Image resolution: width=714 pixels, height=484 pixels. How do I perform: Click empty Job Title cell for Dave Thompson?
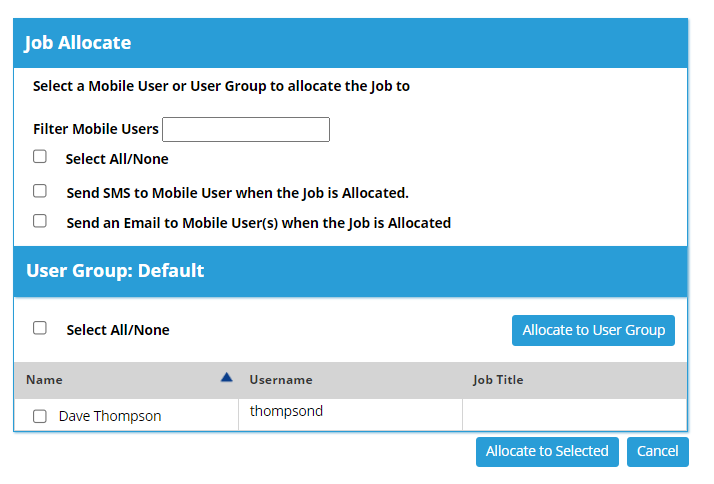575,414
